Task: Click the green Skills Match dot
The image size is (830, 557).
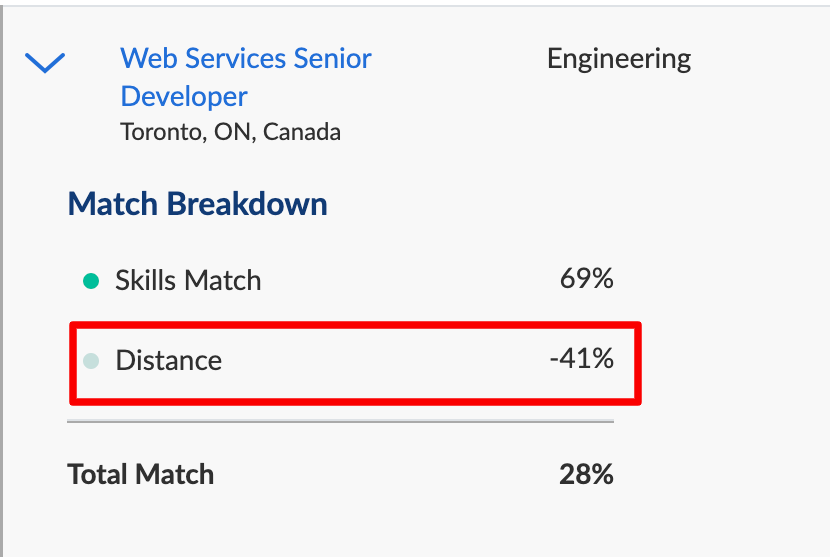Action: coord(91,281)
